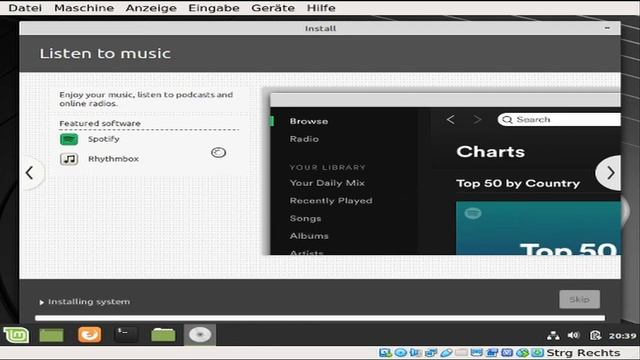The height and width of the screenshot is (360, 640).
Task: Click the VirtualBox recording status icon
Action: click(x=492, y=353)
